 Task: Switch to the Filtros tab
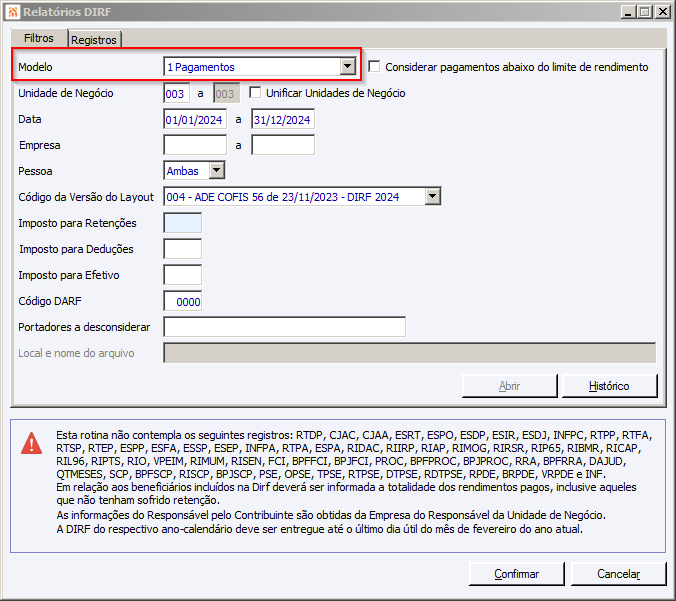coord(39,38)
